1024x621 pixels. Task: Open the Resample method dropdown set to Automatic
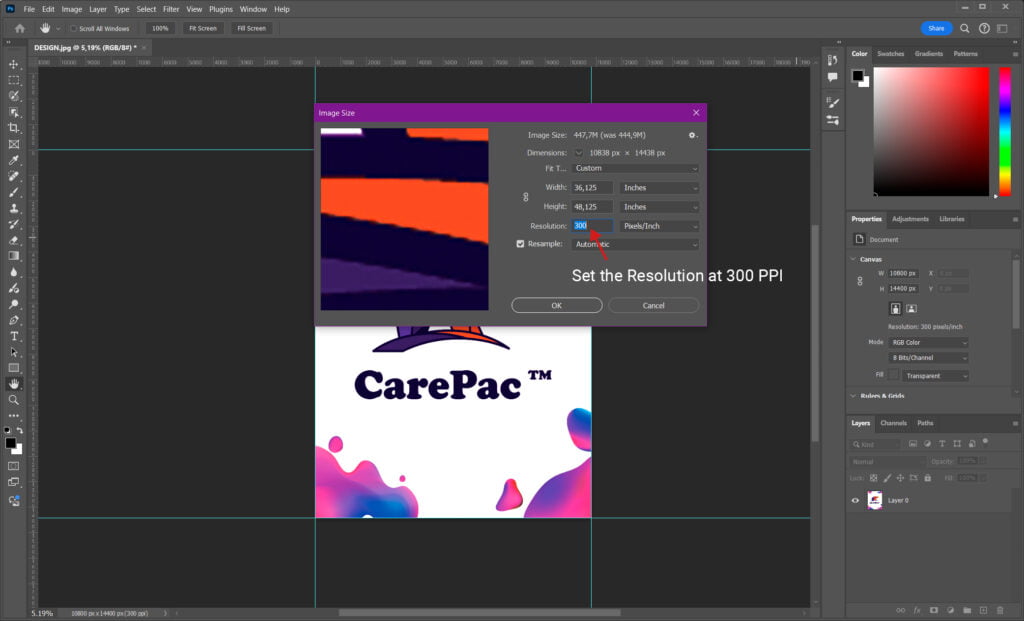pyautogui.click(x=636, y=244)
